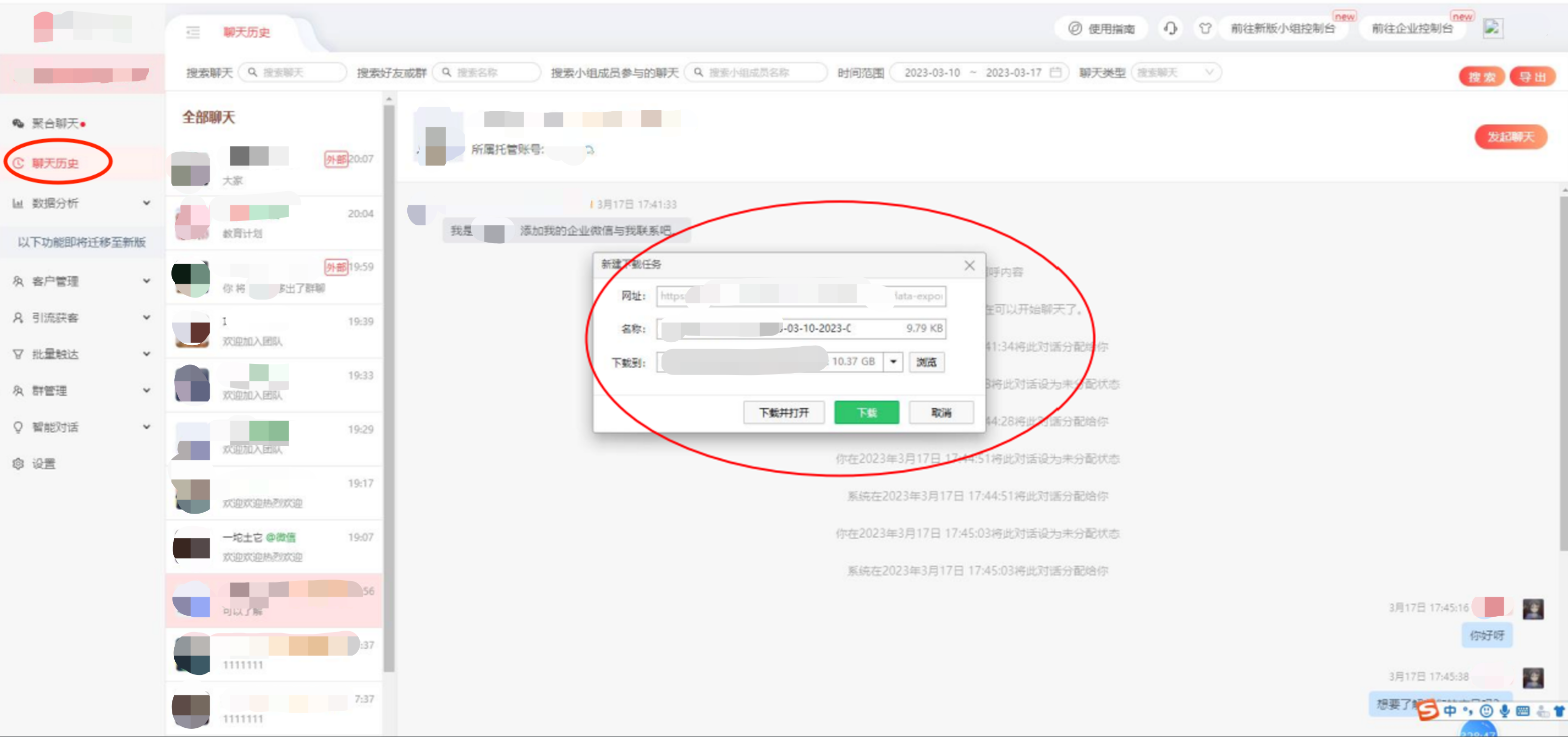
Task: Close the 新建下载任务 dialog
Action: [x=969, y=265]
